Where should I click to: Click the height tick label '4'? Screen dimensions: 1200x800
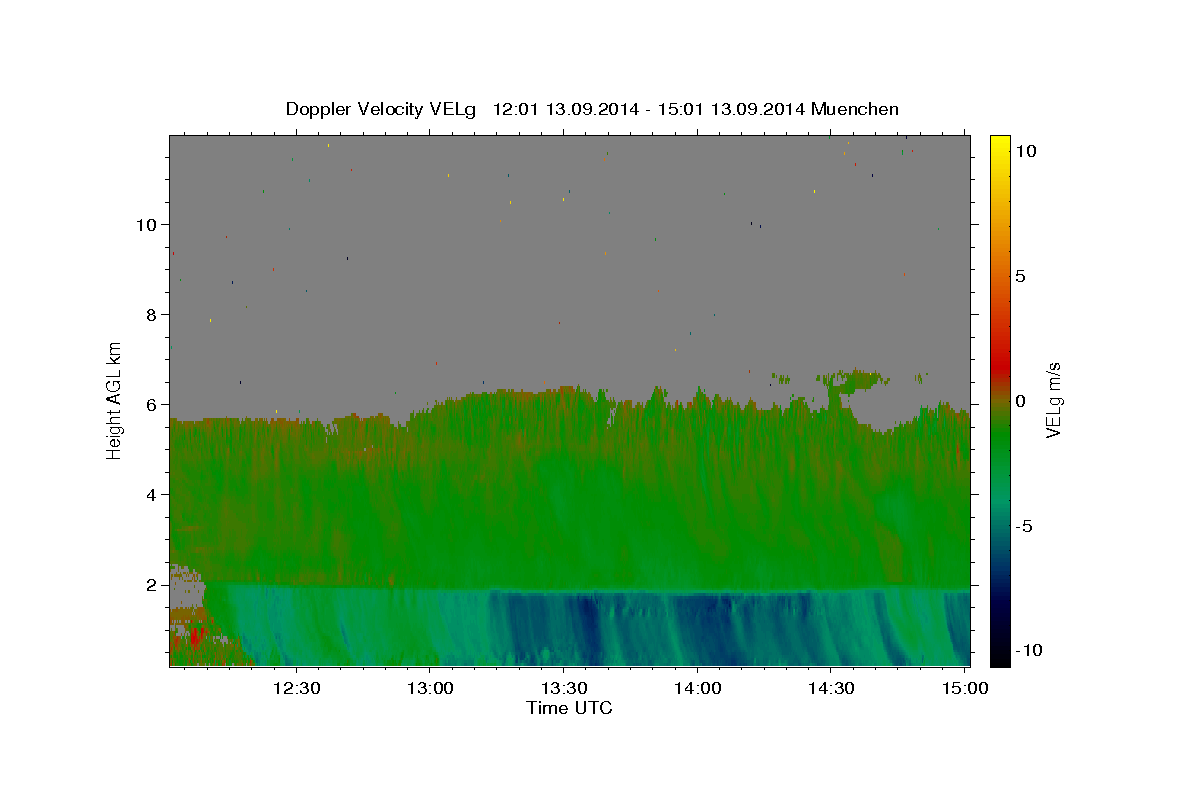click(x=152, y=494)
